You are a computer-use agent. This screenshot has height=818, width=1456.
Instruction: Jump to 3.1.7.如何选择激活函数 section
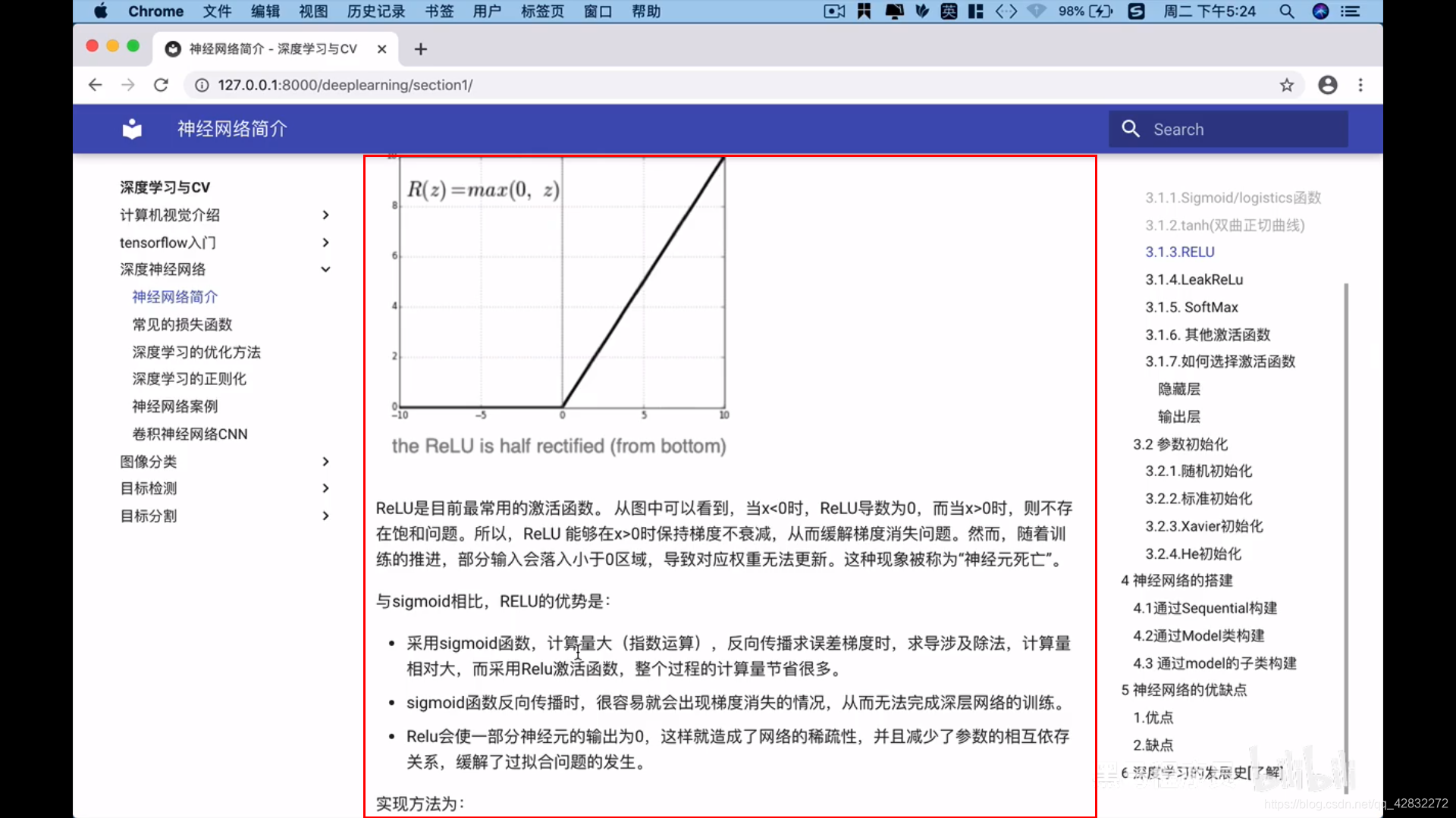pyautogui.click(x=1220, y=362)
